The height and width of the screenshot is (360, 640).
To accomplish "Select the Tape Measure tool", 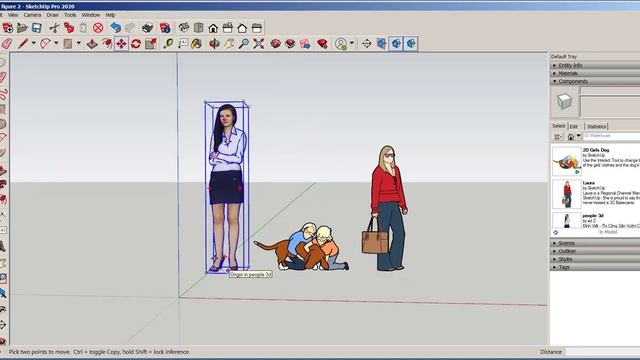I will (x=168, y=44).
